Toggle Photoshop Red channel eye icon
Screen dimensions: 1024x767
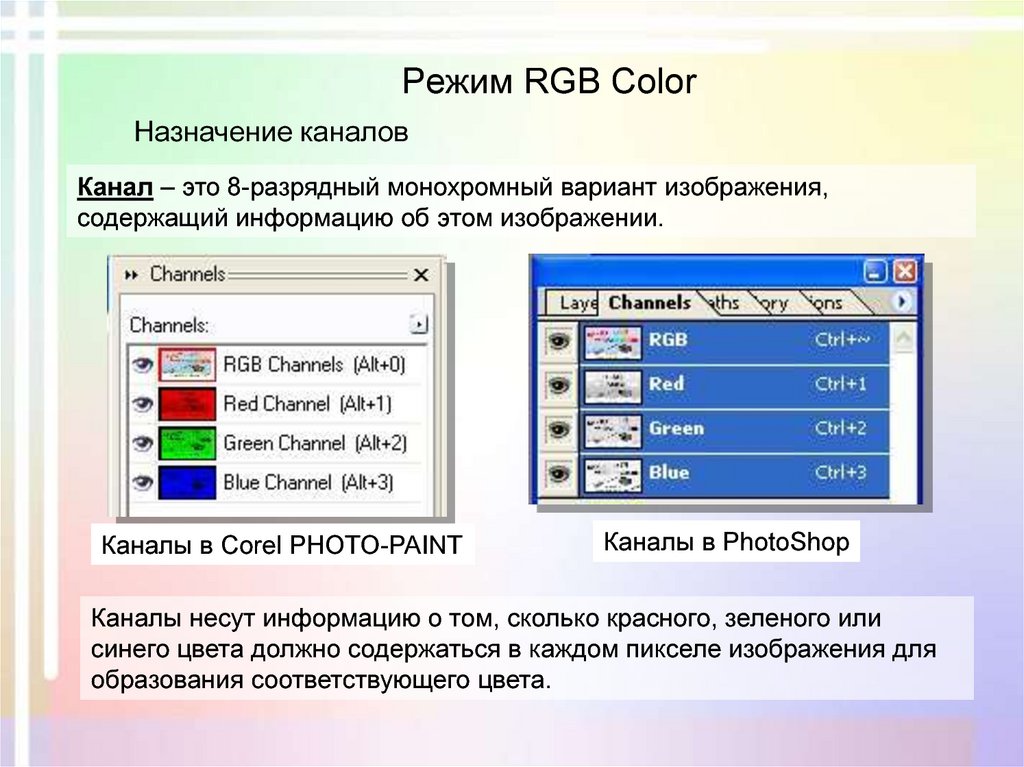tap(560, 384)
